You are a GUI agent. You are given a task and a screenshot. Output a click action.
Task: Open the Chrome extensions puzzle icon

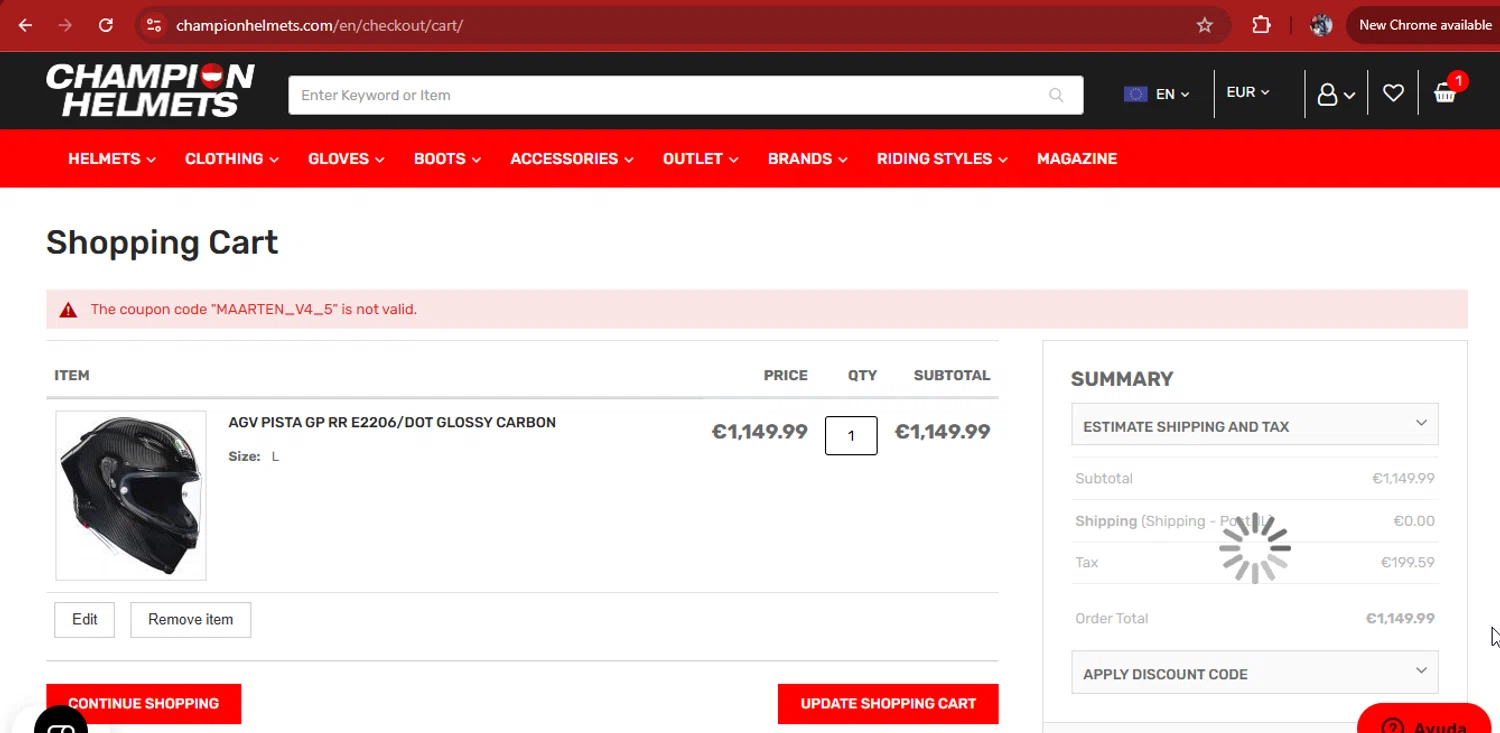click(x=1262, y=25)
